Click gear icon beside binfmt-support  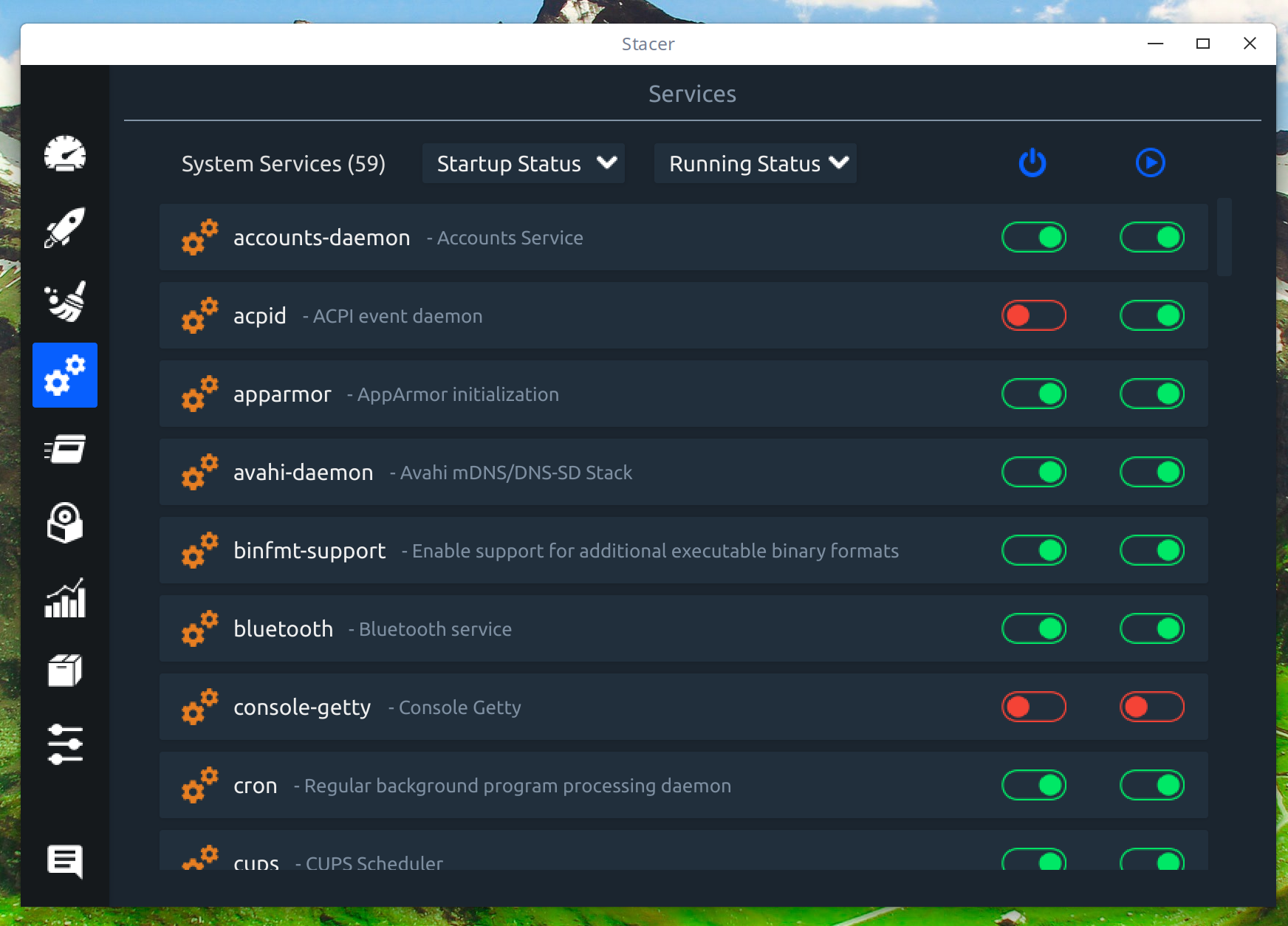(200, 550)
